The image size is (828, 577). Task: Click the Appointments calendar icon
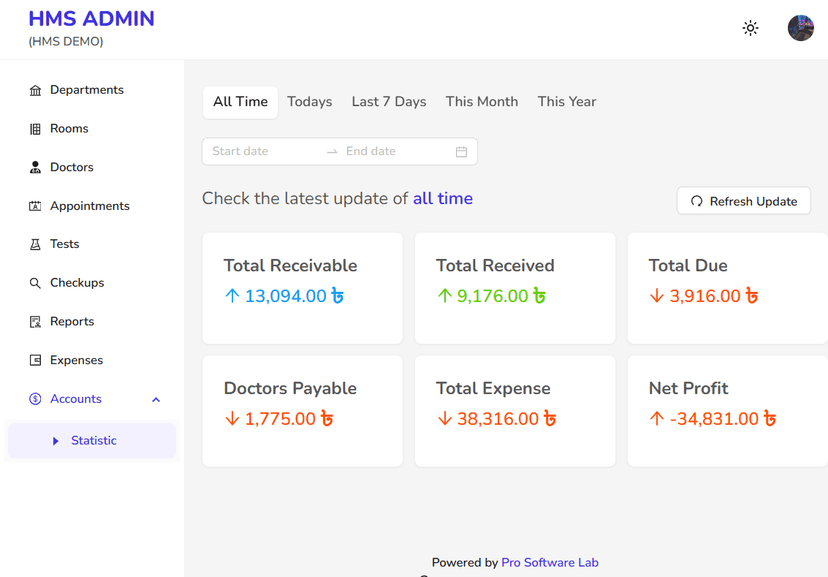tap(35, 206)
